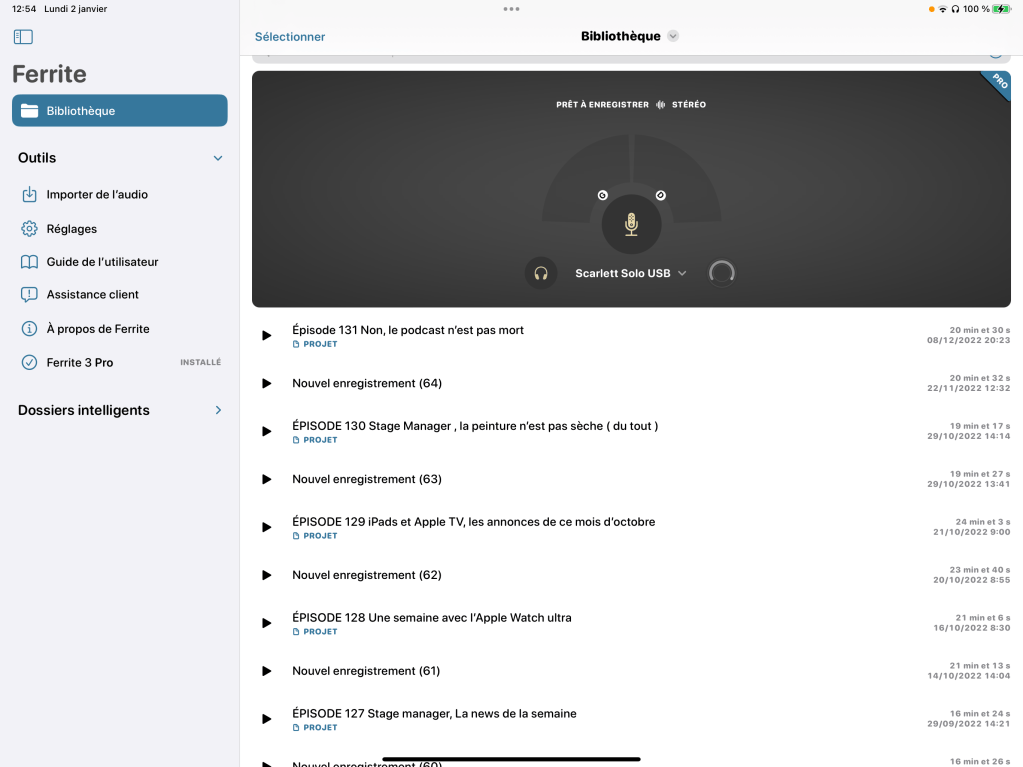Open Guide de l'utilisateur

click(102, 262)
